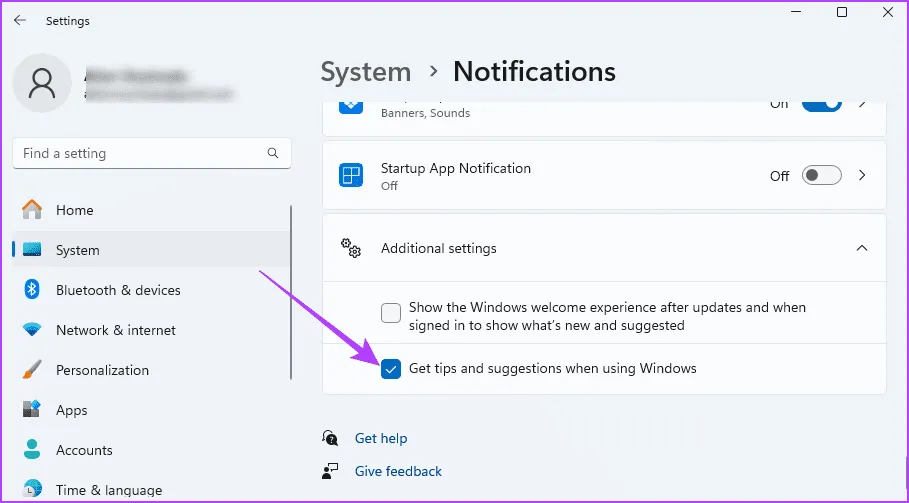Image resolution: width=909 pixels, height=503 pixels.
Task: Click the Additional settings gears icon
Action: coord(350,248)
